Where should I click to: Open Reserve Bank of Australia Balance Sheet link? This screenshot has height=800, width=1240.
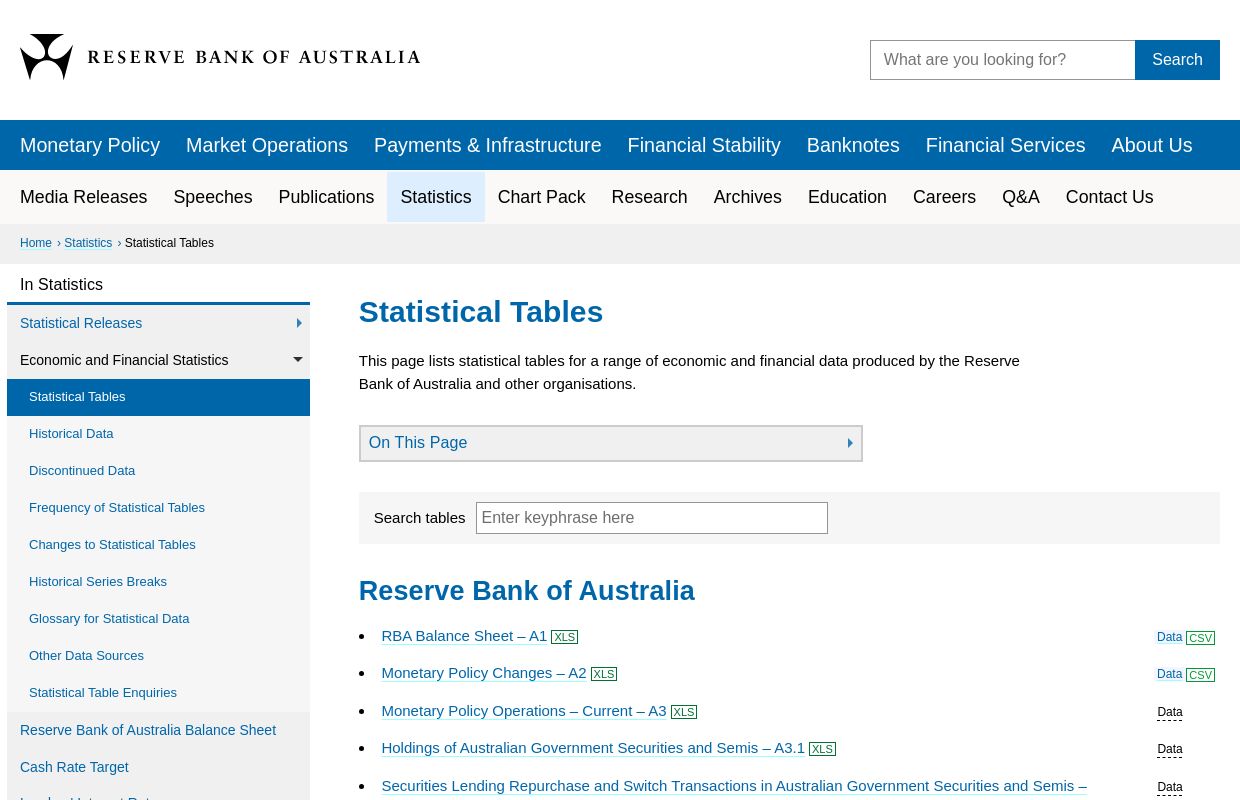pyautogui.click(x=148, y=730)
